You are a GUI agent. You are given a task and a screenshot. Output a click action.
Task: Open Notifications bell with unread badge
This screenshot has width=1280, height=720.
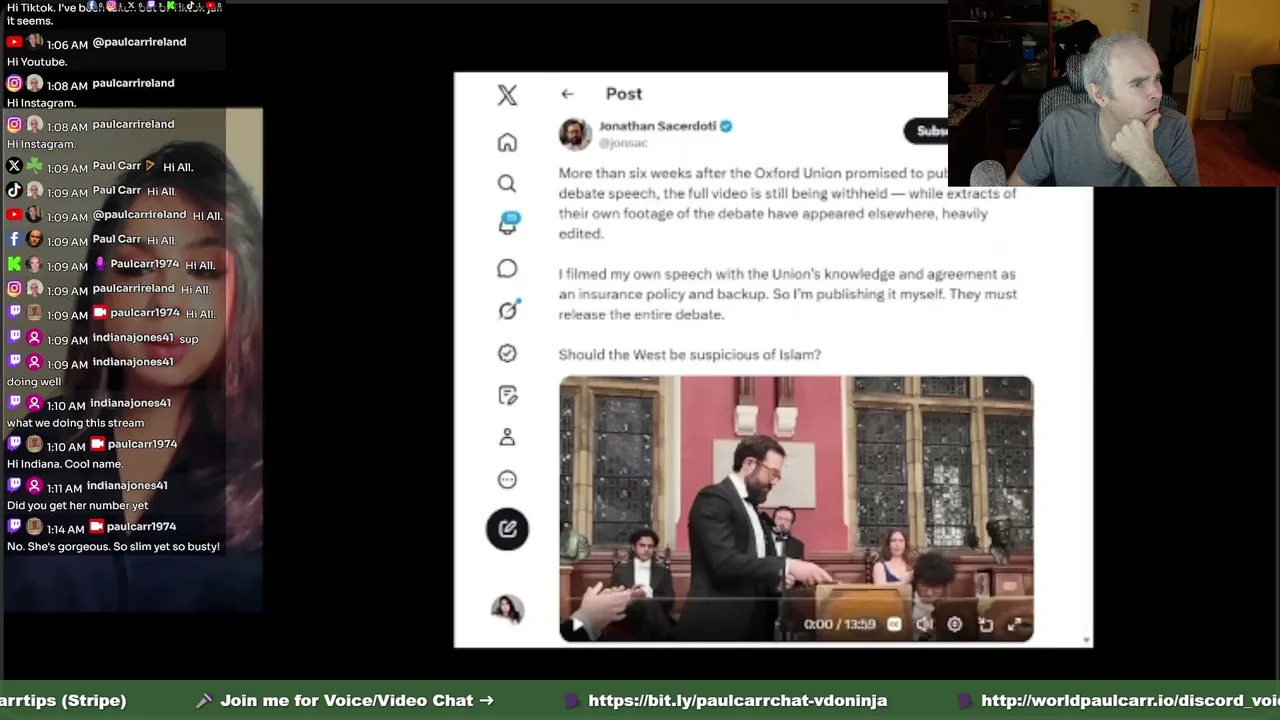coord(507,224)
